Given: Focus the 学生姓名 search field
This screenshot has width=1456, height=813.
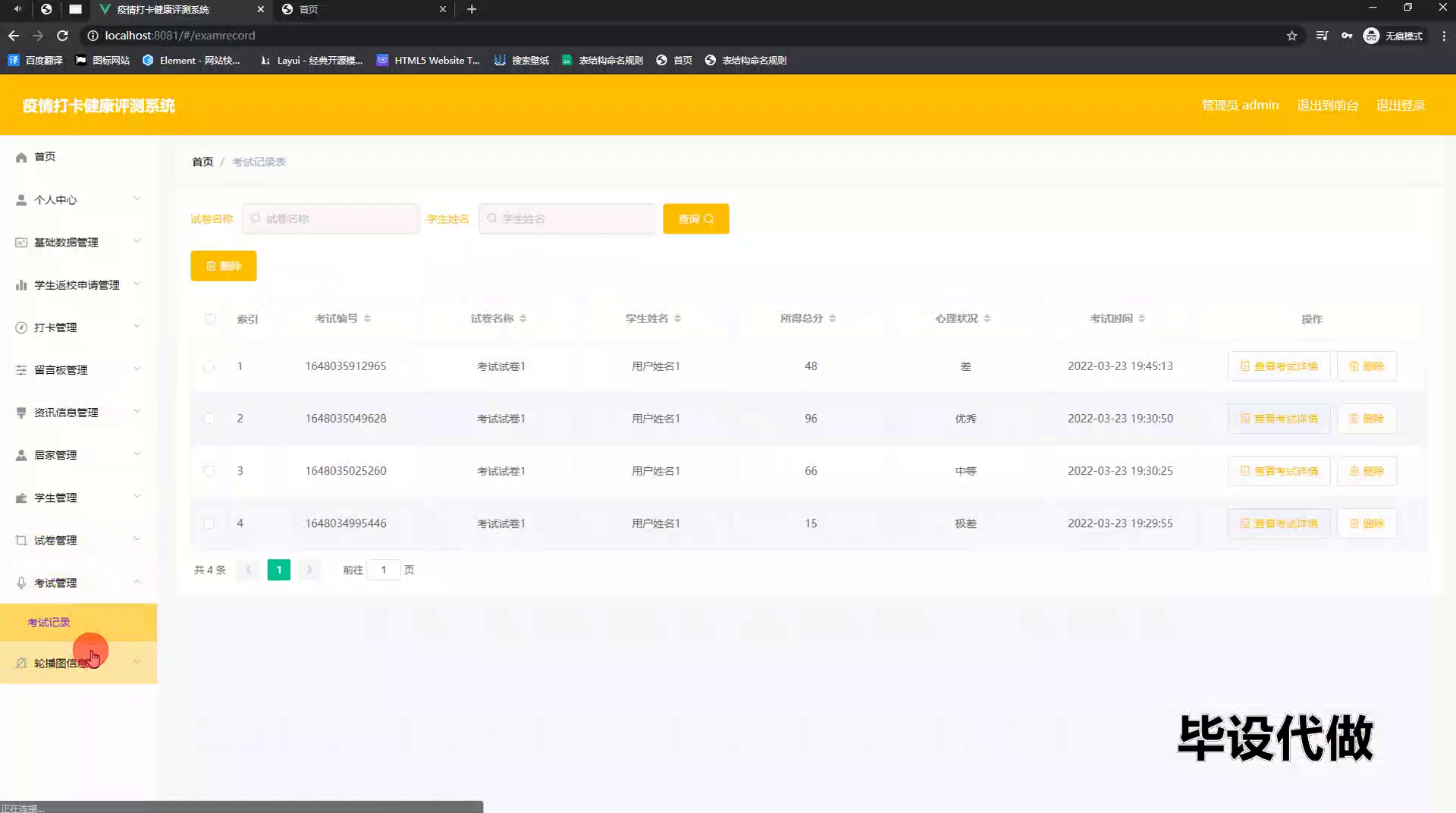Looking at the screenshot, I should pos(567,219).
